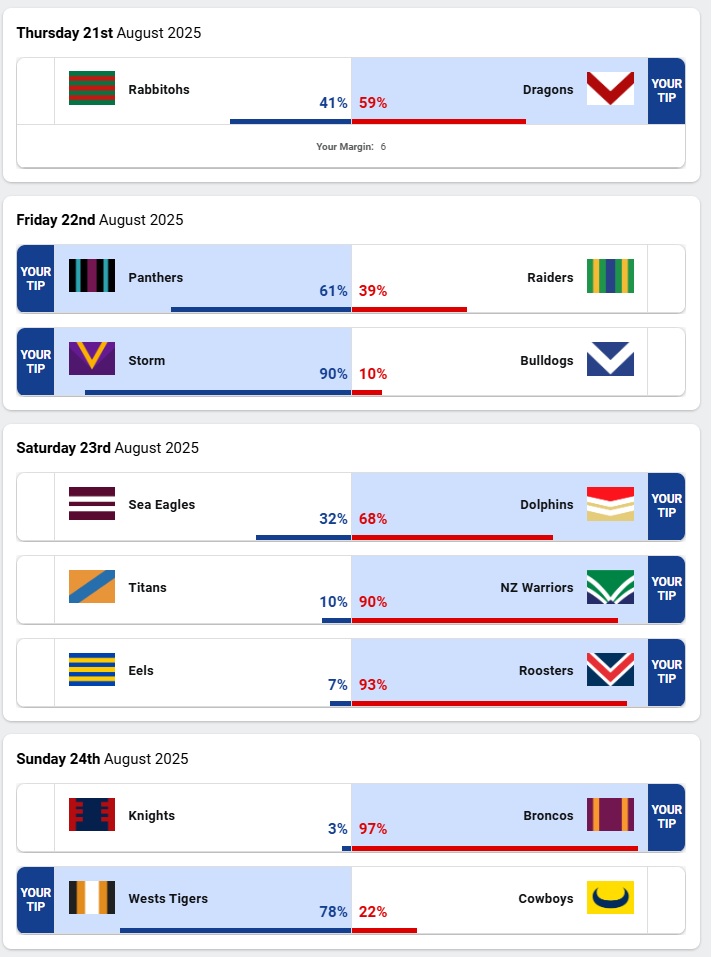Click the Wests Tigers striped logo
The image size is (720, 957).
(x=91, y=898)
